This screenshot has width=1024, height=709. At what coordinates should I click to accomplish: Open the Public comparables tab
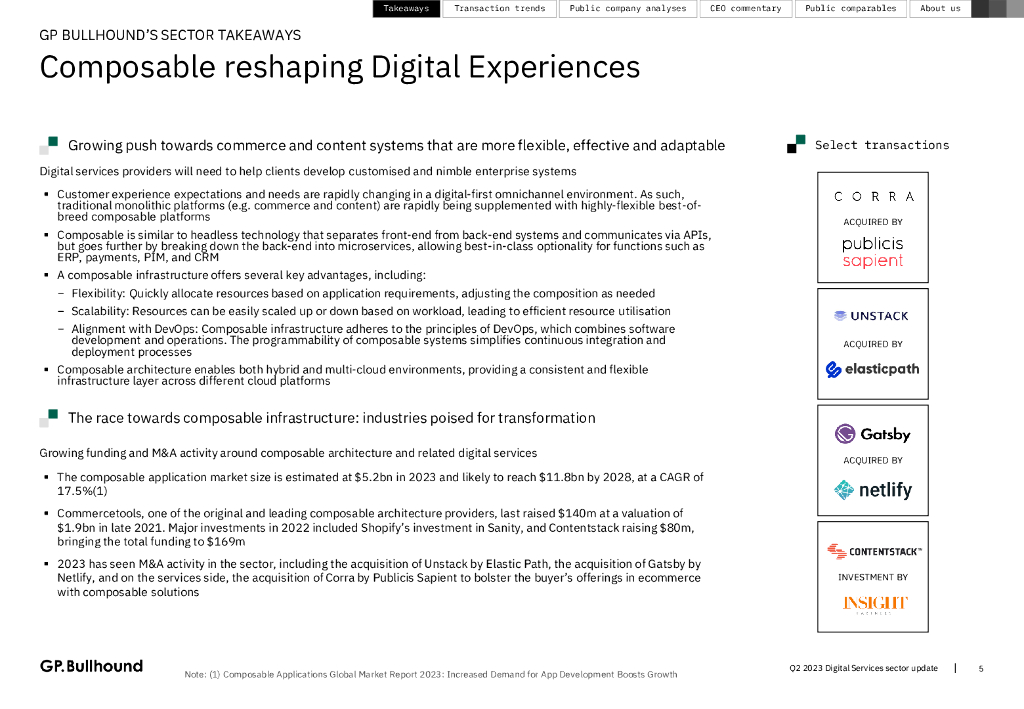pyautogui.click(x=850, y=9)
